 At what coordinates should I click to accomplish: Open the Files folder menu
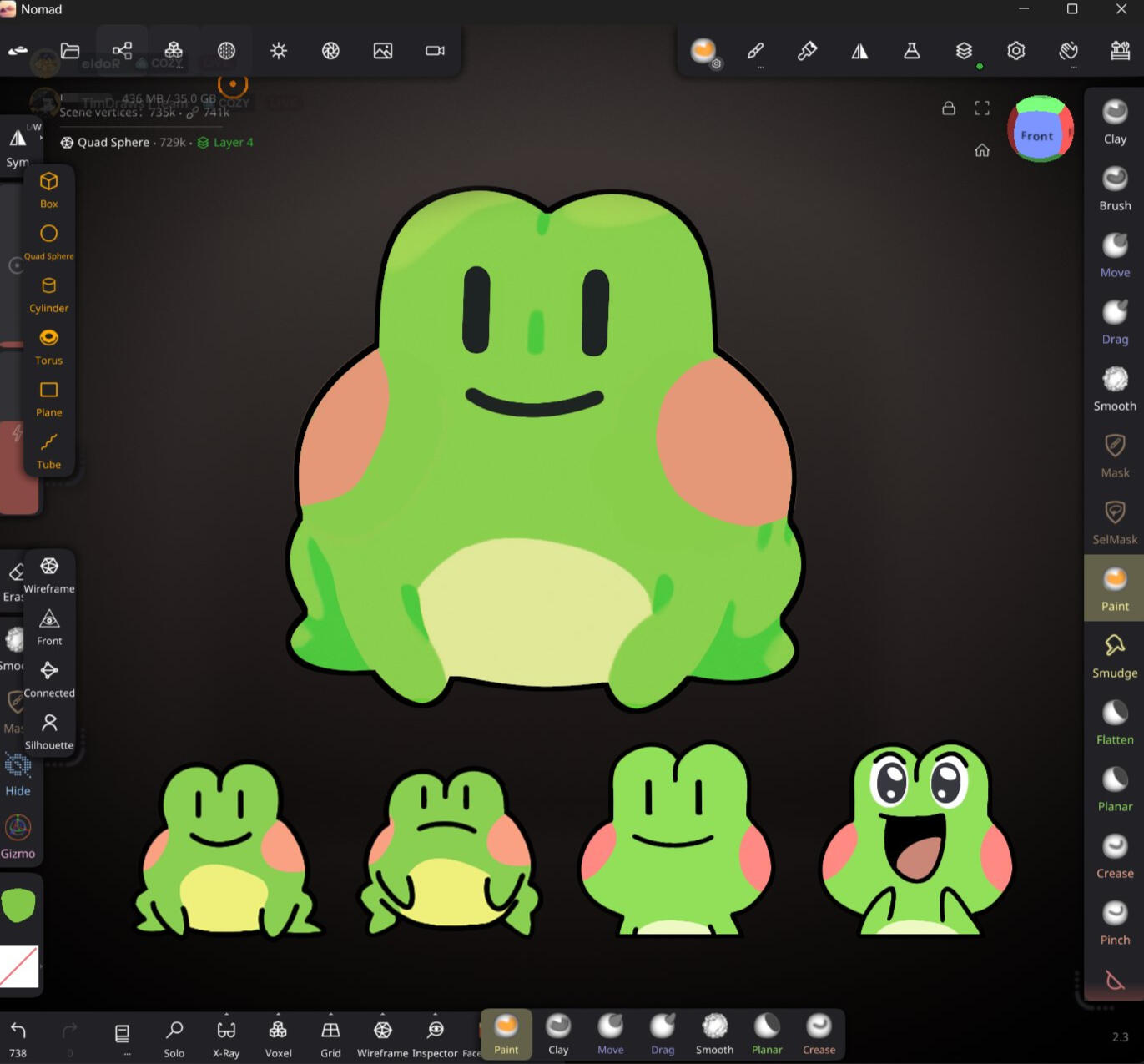[70, 51]
